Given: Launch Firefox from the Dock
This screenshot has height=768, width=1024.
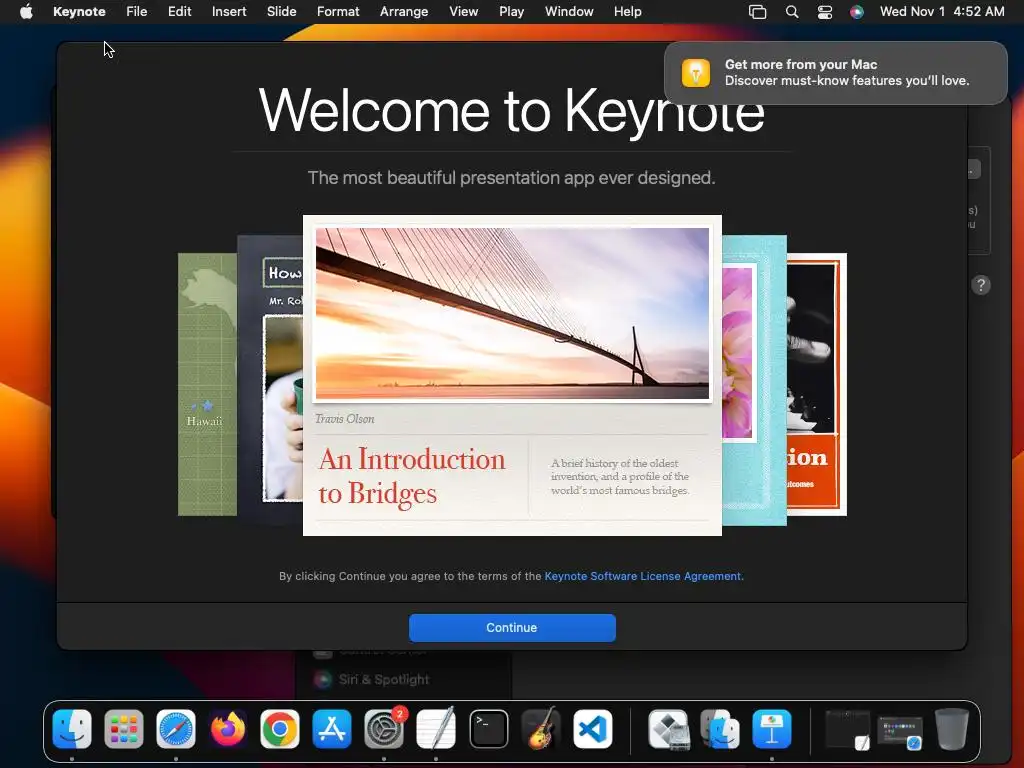Looking at the screenshot, I should pos(228,729).
